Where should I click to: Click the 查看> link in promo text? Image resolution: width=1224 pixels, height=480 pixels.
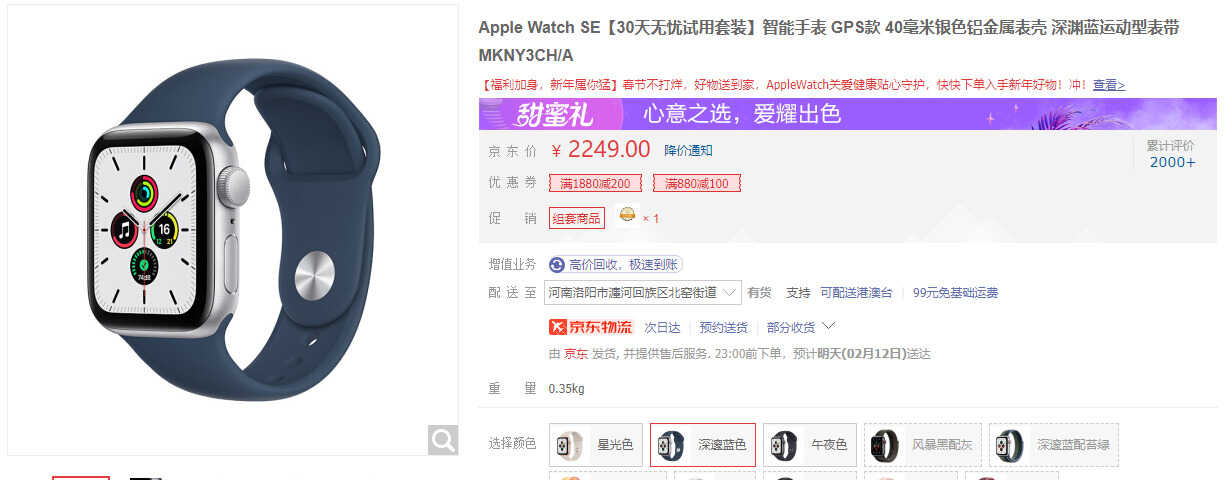(1109, 85)
